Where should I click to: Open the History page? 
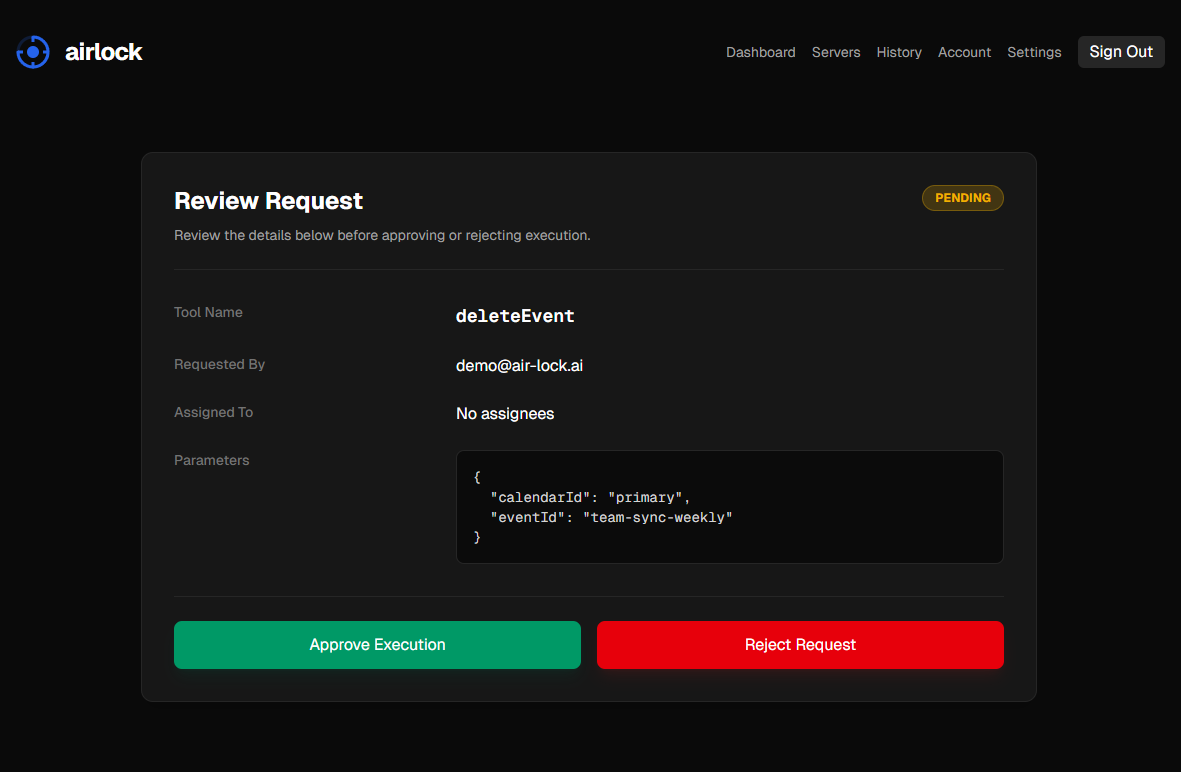pyautogui.click(x=899, y=52)
